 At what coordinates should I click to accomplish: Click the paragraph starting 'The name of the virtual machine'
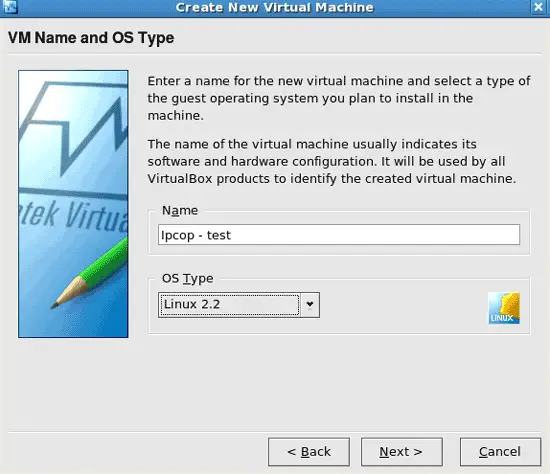[x=331, y=161]
